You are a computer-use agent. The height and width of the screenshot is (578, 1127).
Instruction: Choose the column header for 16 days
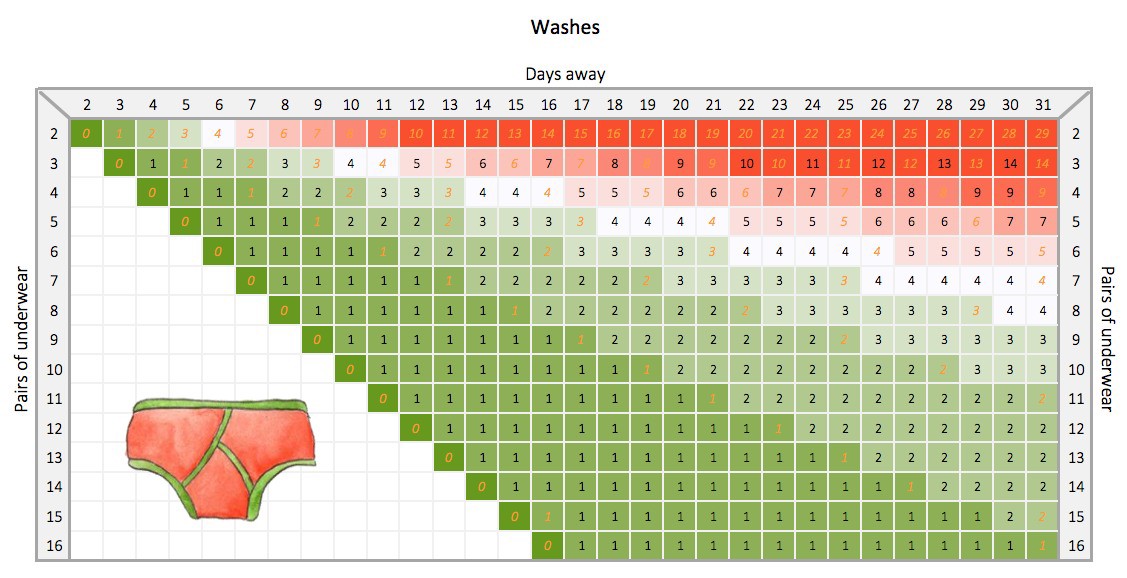tap(548, 105)
